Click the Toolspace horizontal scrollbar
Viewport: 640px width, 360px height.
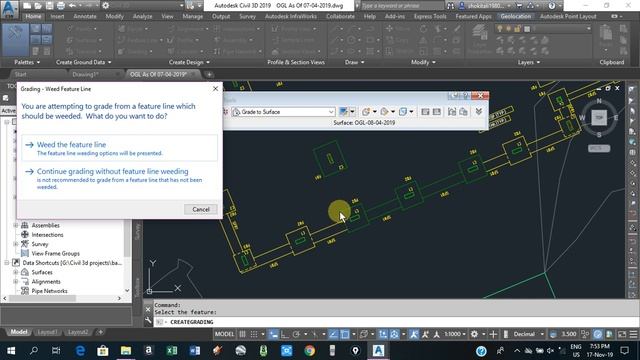tap(62, 298)
